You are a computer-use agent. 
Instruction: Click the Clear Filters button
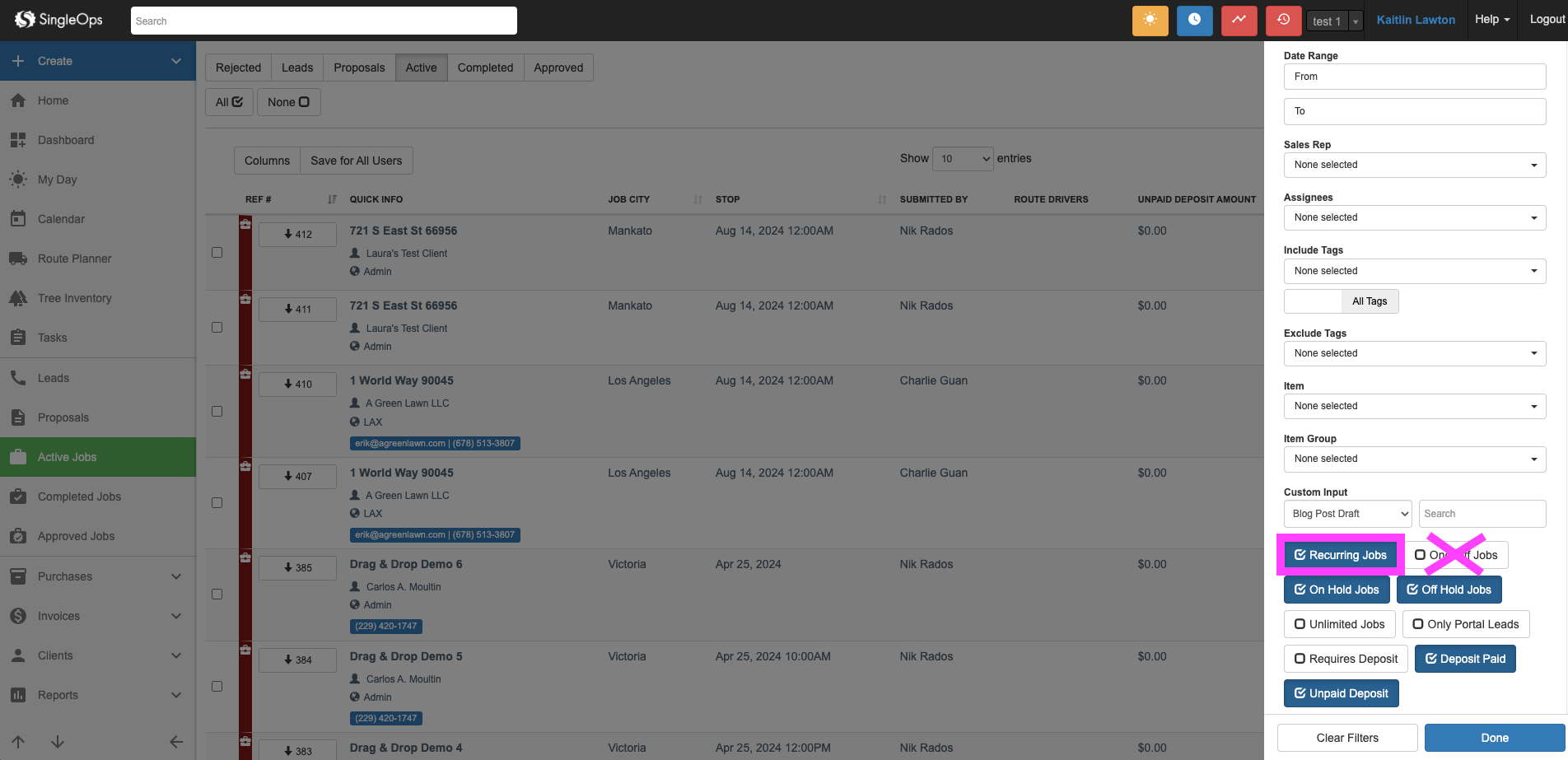click(x=1346, y=738)
